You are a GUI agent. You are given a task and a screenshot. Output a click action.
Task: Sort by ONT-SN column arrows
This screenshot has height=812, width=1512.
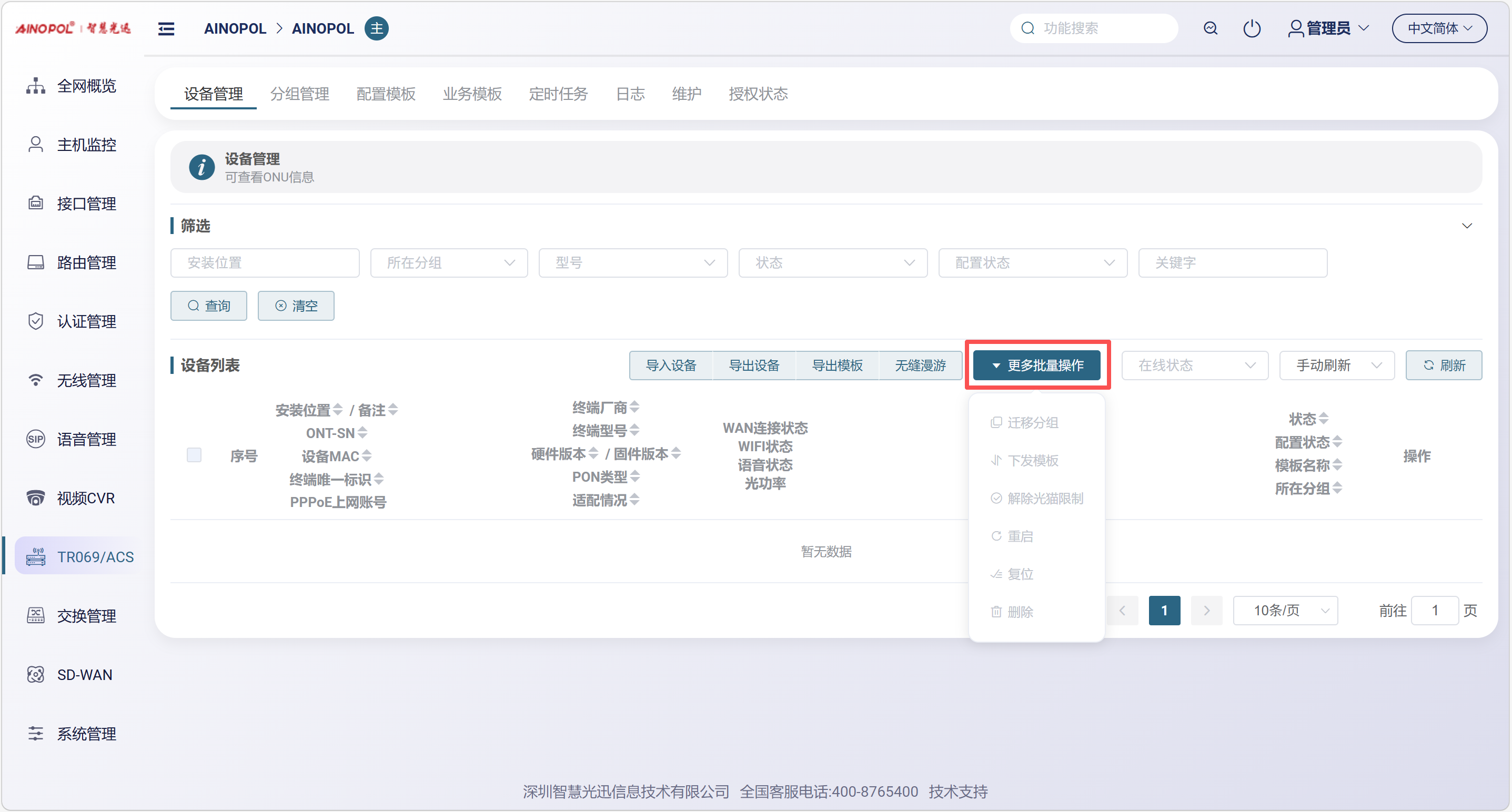(x=362, y=433)
